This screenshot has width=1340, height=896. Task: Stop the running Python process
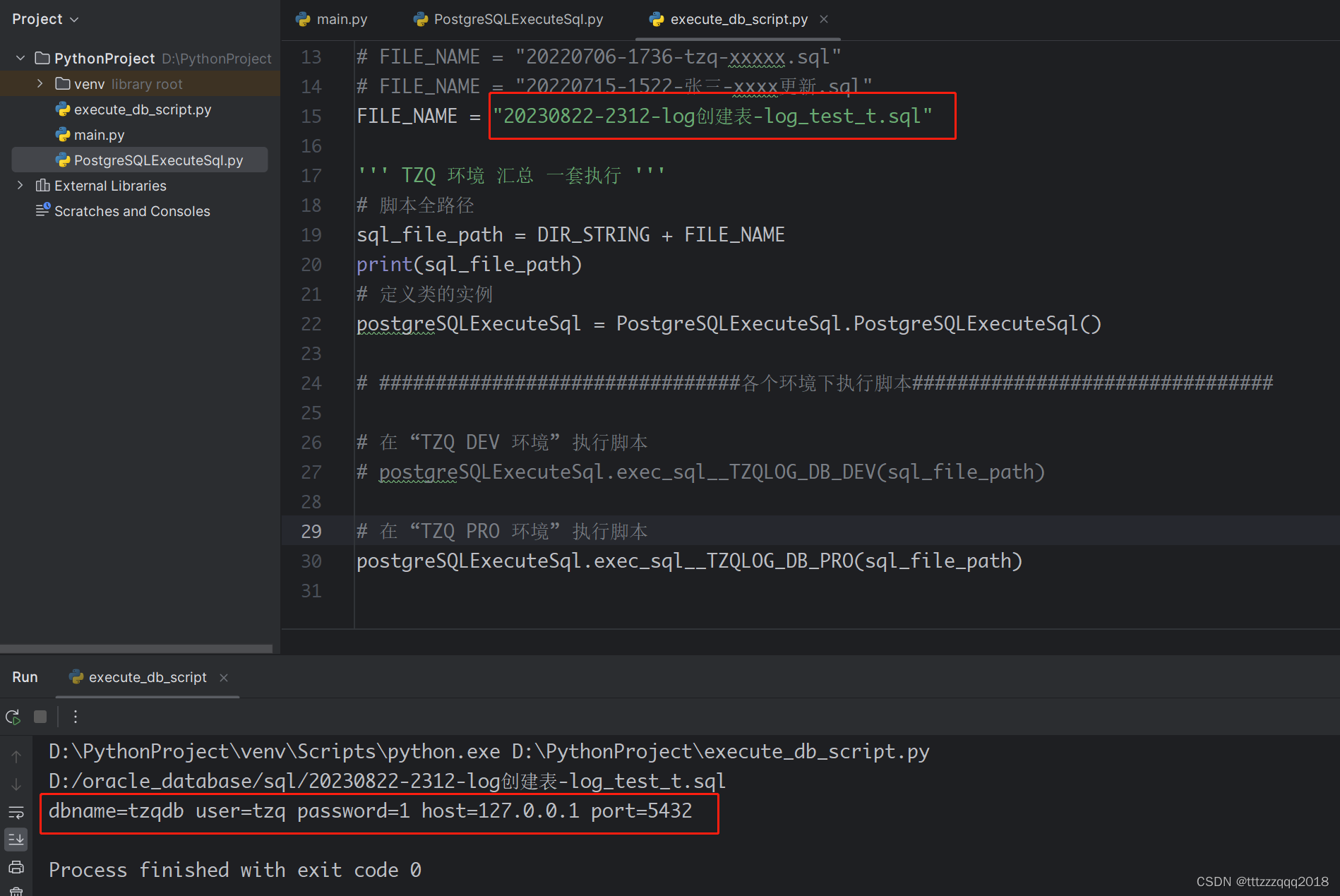[x=40, y=717]
